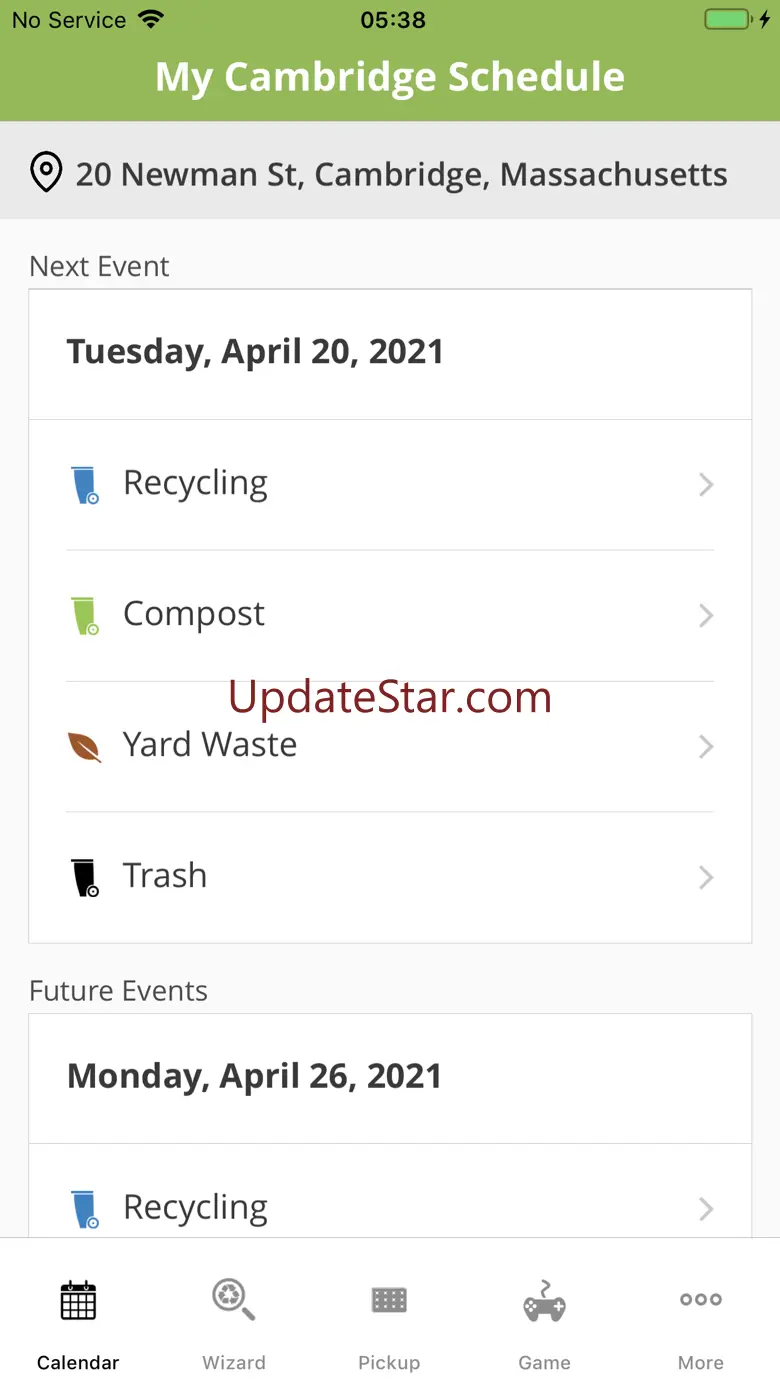Click the brown Yard Waste leaf icon
Image resolution: width=780 pixels, height=1387 pixels.
coord(85,747)
